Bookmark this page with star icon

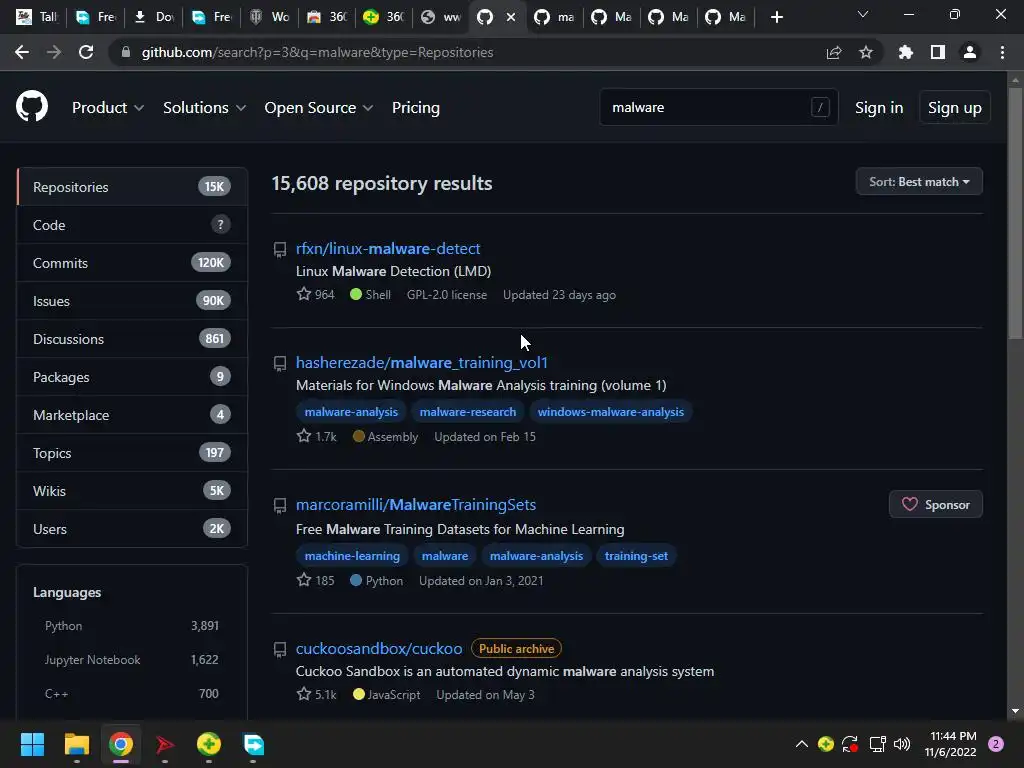click(866, 52)
